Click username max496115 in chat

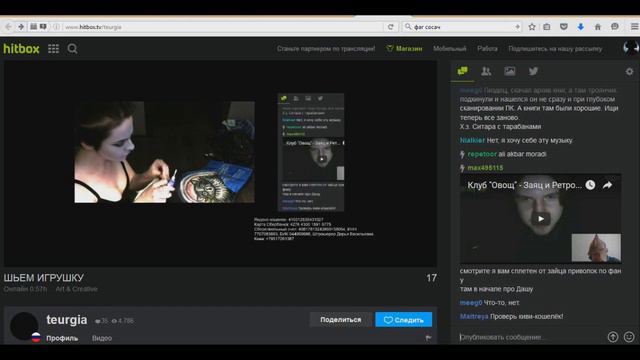[485, 168]
